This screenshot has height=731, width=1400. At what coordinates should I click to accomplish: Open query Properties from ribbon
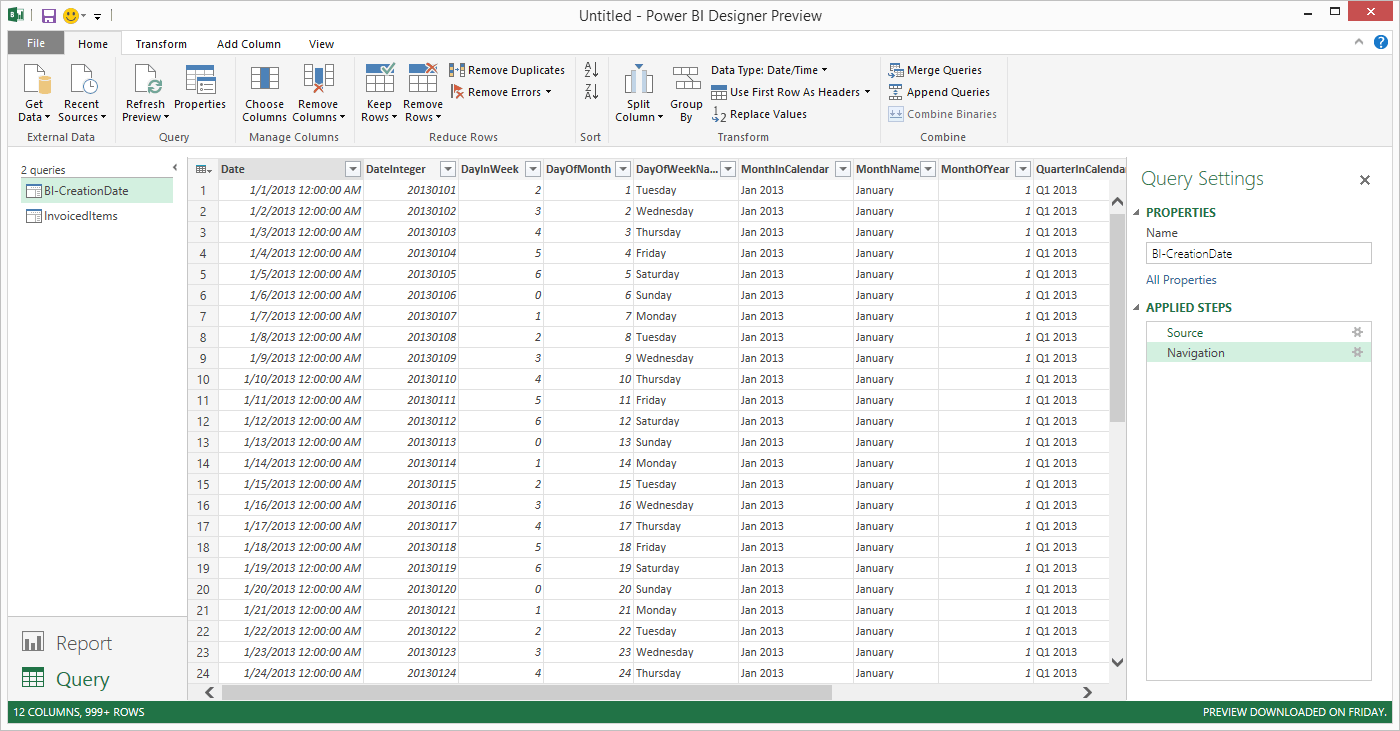point(200,88)
